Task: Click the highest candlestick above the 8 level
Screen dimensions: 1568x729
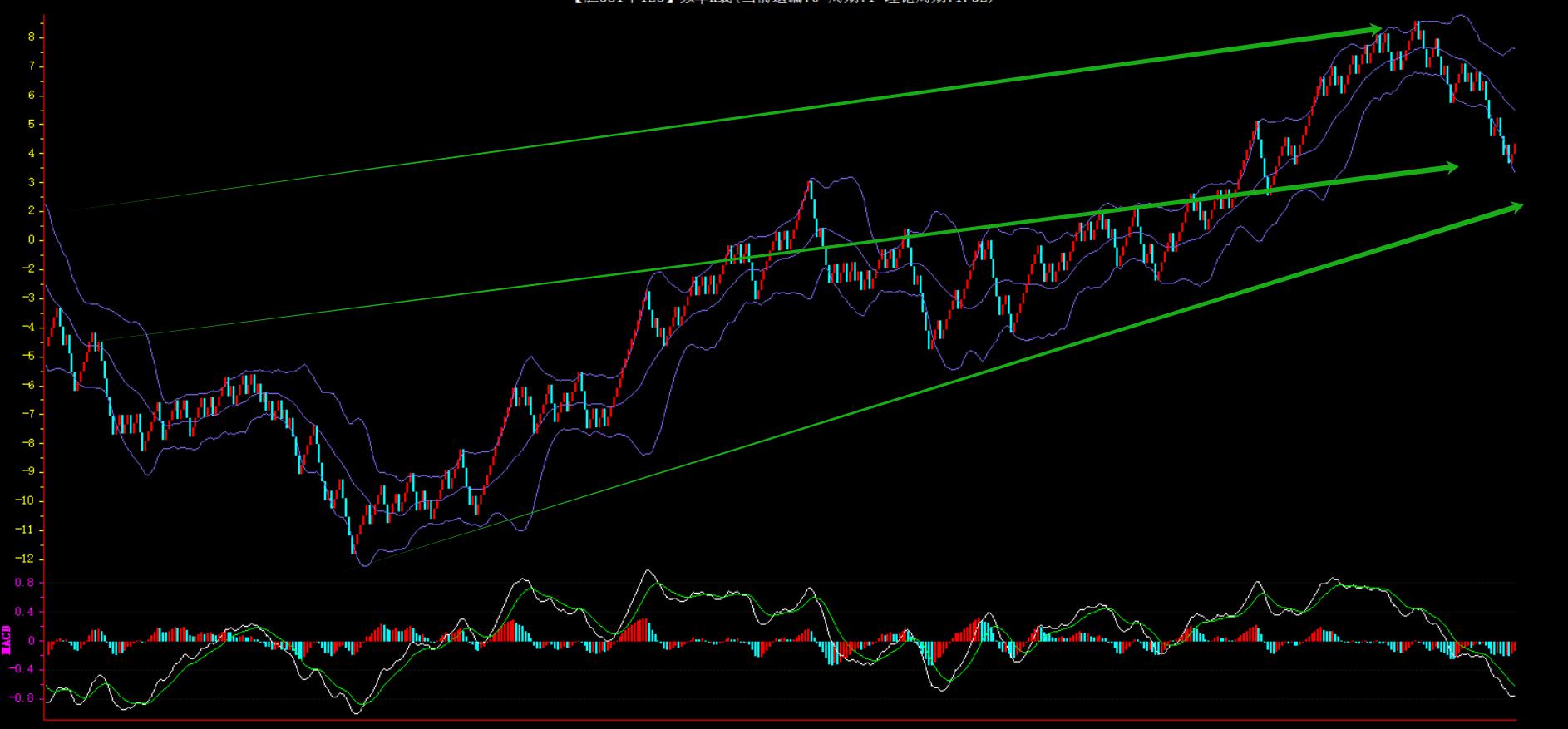Action: click(1417, 30)
